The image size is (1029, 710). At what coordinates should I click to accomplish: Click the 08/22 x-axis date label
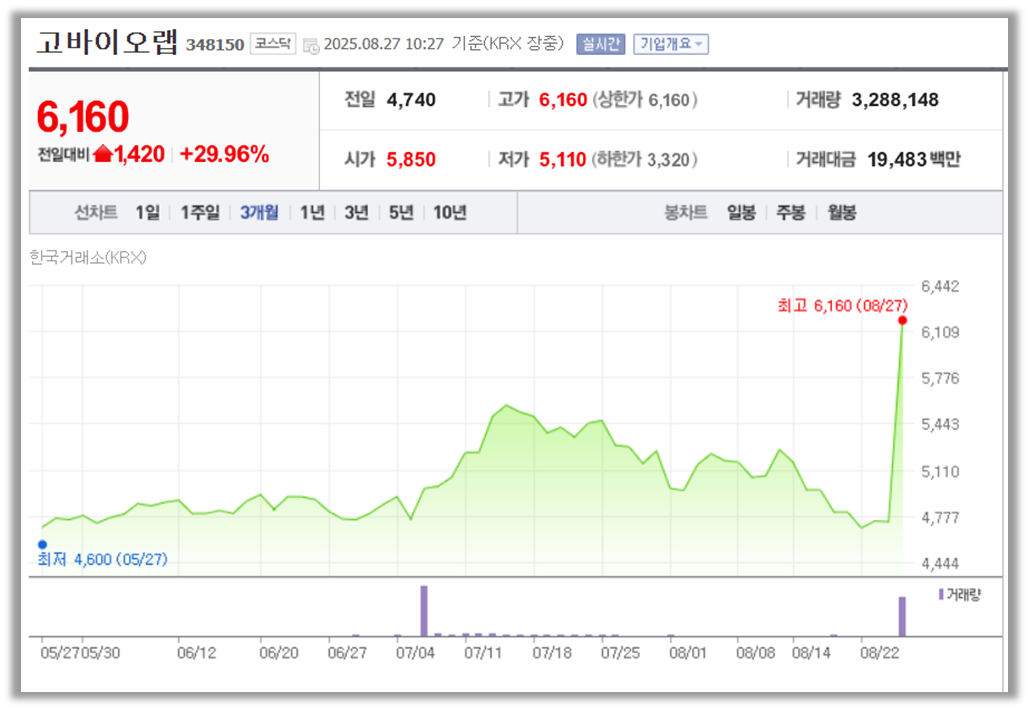pos(879,653)
